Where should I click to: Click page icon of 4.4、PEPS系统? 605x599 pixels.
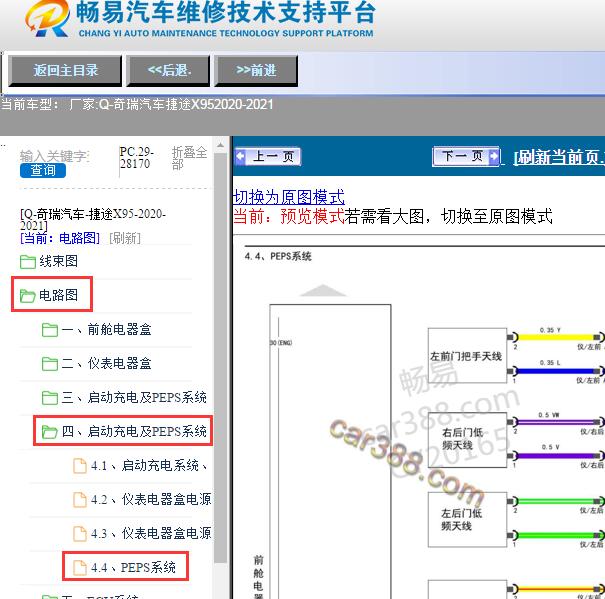coord(80,567)
